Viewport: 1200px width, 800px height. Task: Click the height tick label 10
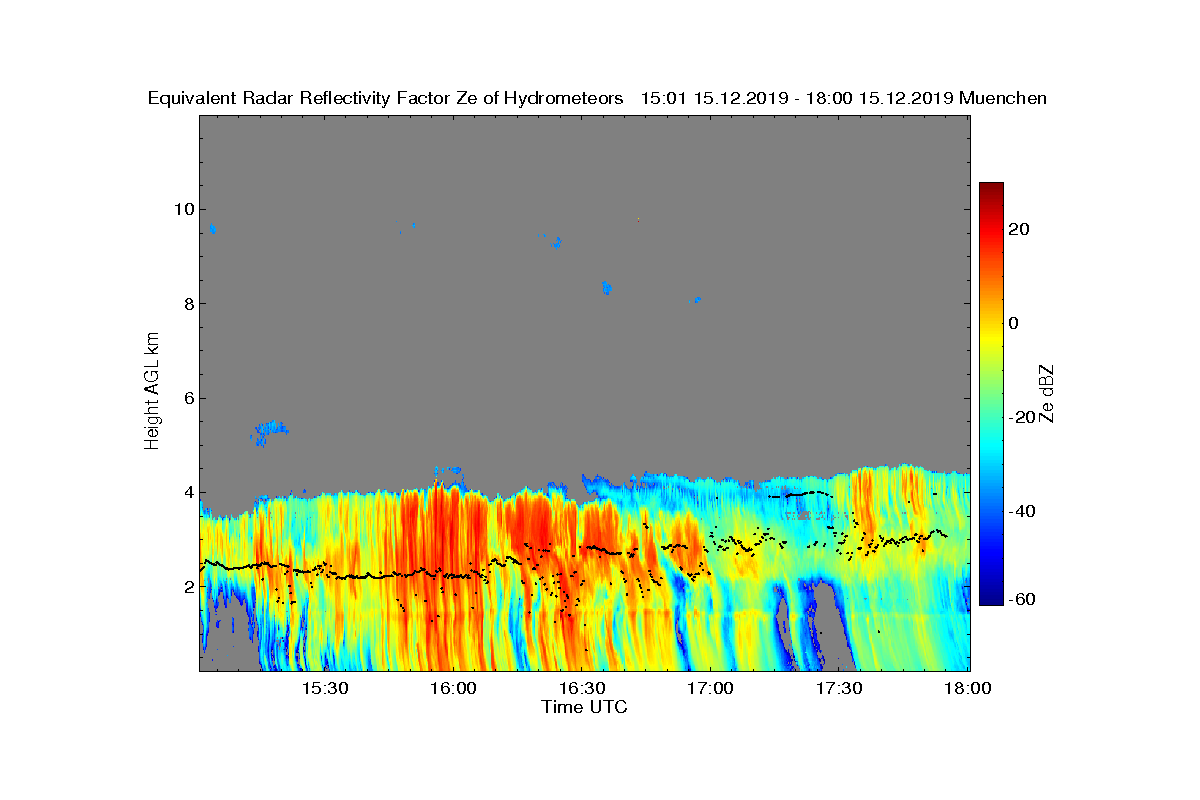[184, 209]
